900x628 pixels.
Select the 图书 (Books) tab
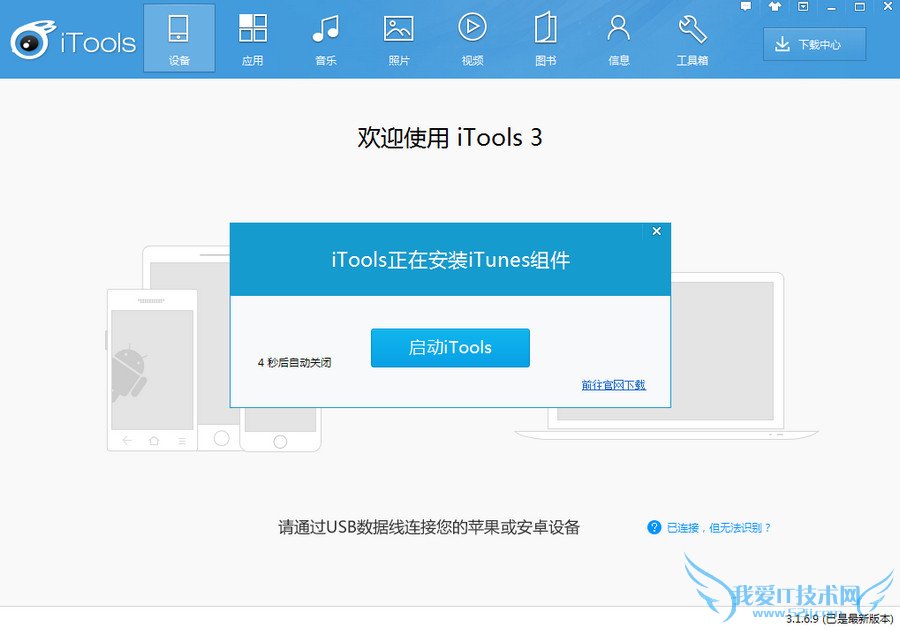coord(545,38)
